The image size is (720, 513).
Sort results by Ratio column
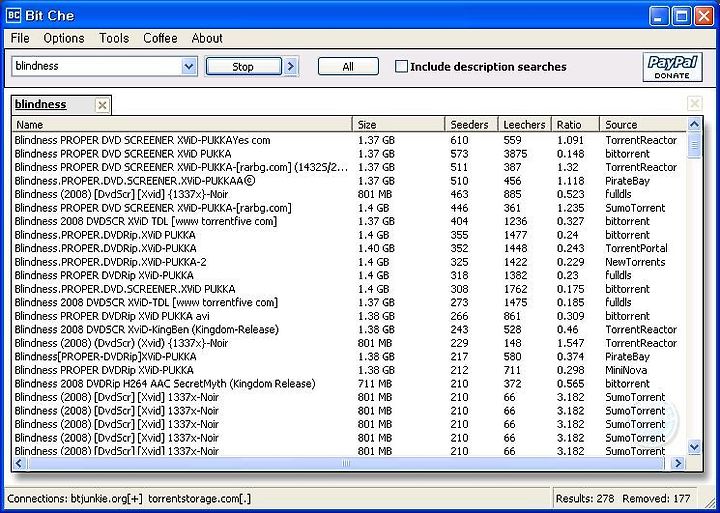click(575, 124)
